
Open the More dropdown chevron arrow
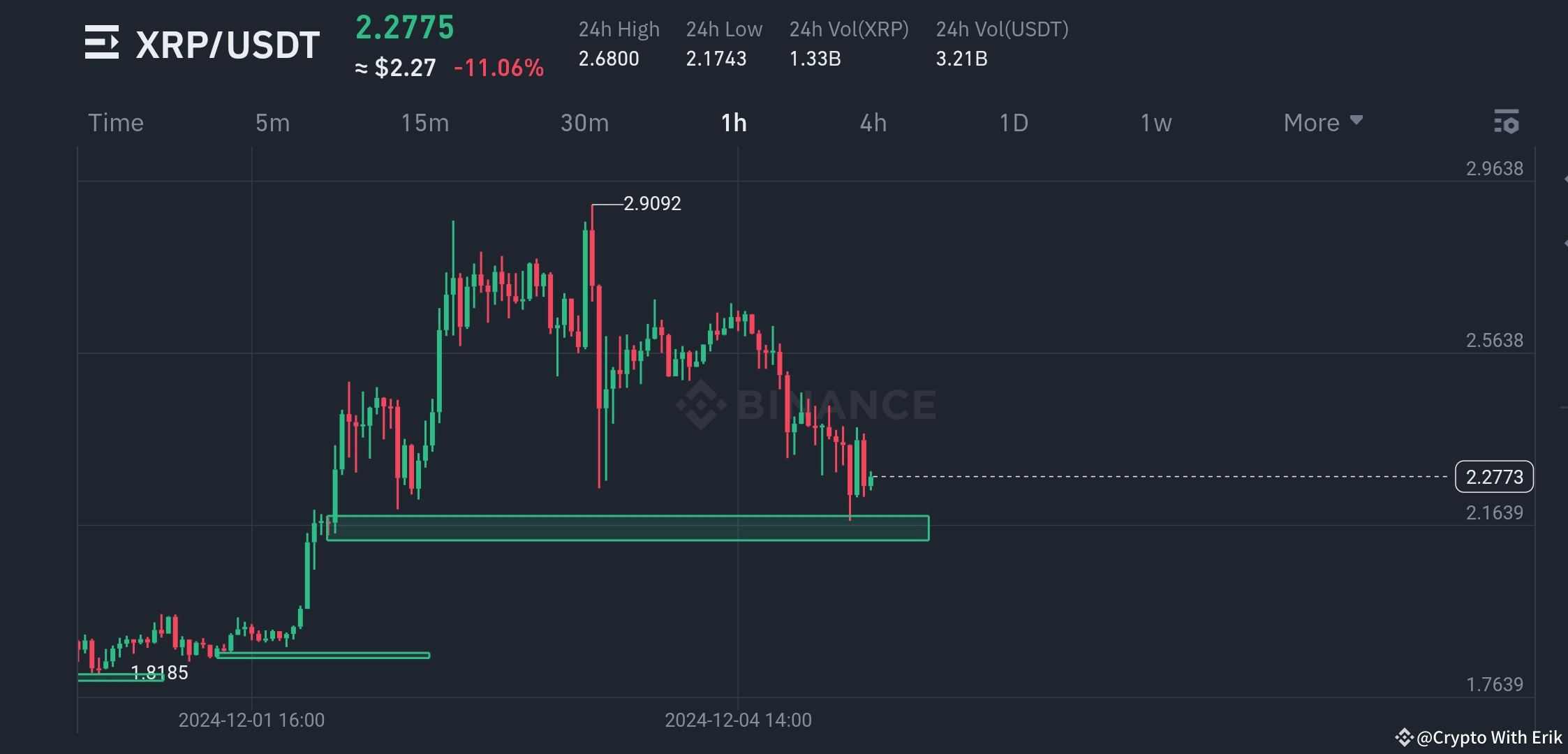coord(1355,120)
